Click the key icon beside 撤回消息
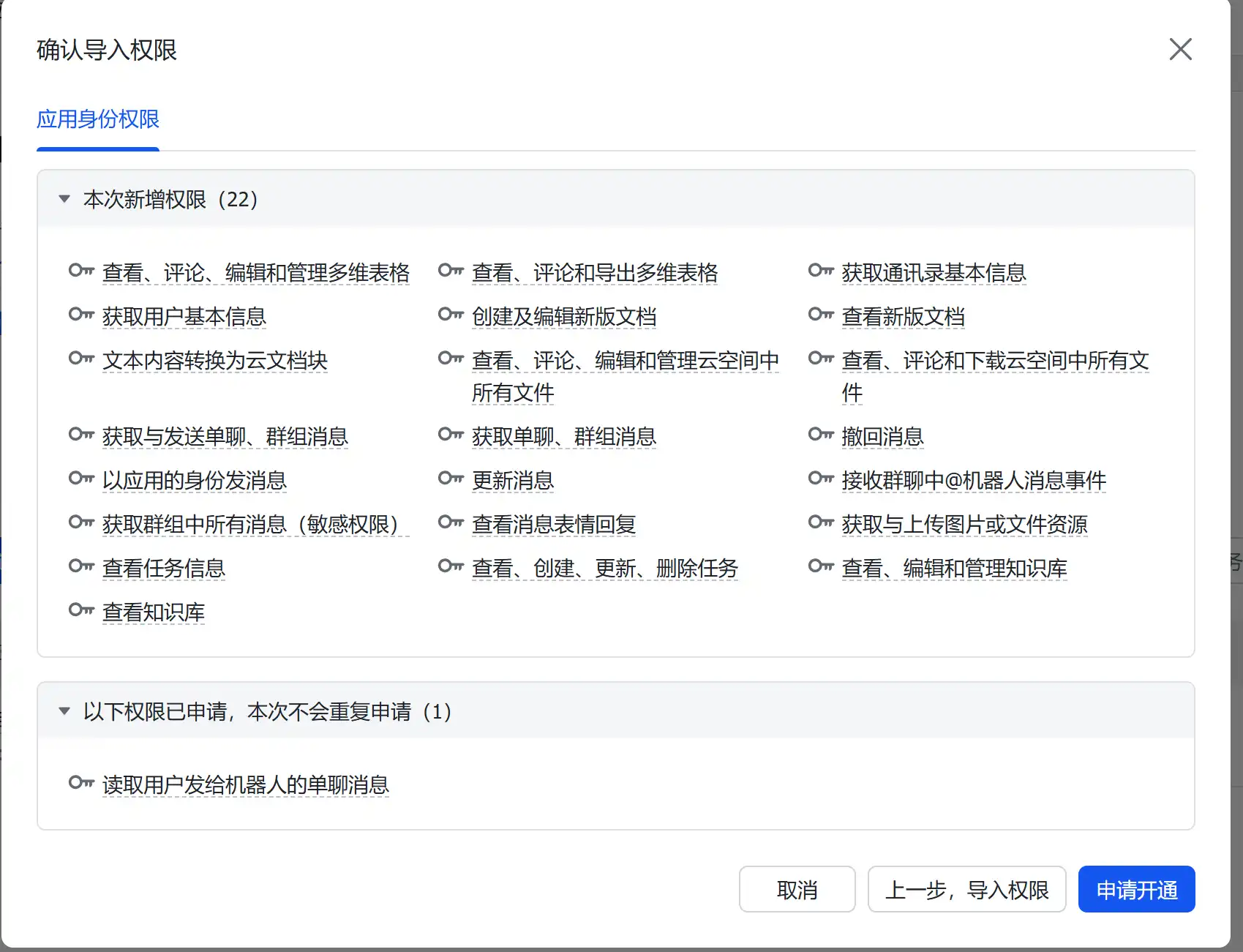This screenshot has width=1243, height=952. coord(819,434)
